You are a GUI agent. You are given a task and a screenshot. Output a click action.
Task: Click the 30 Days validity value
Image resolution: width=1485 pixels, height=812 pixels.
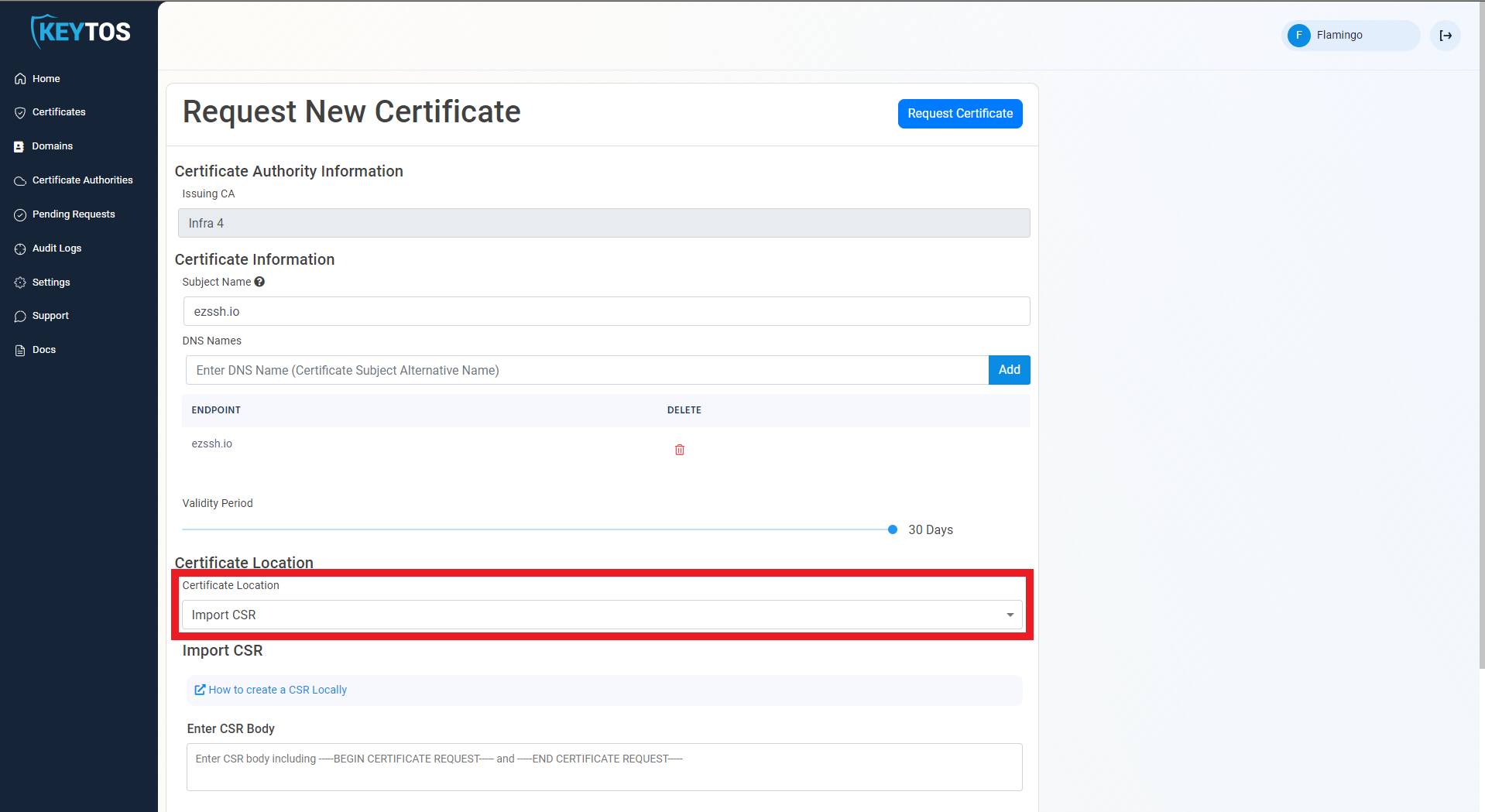(x=931, y=529)
